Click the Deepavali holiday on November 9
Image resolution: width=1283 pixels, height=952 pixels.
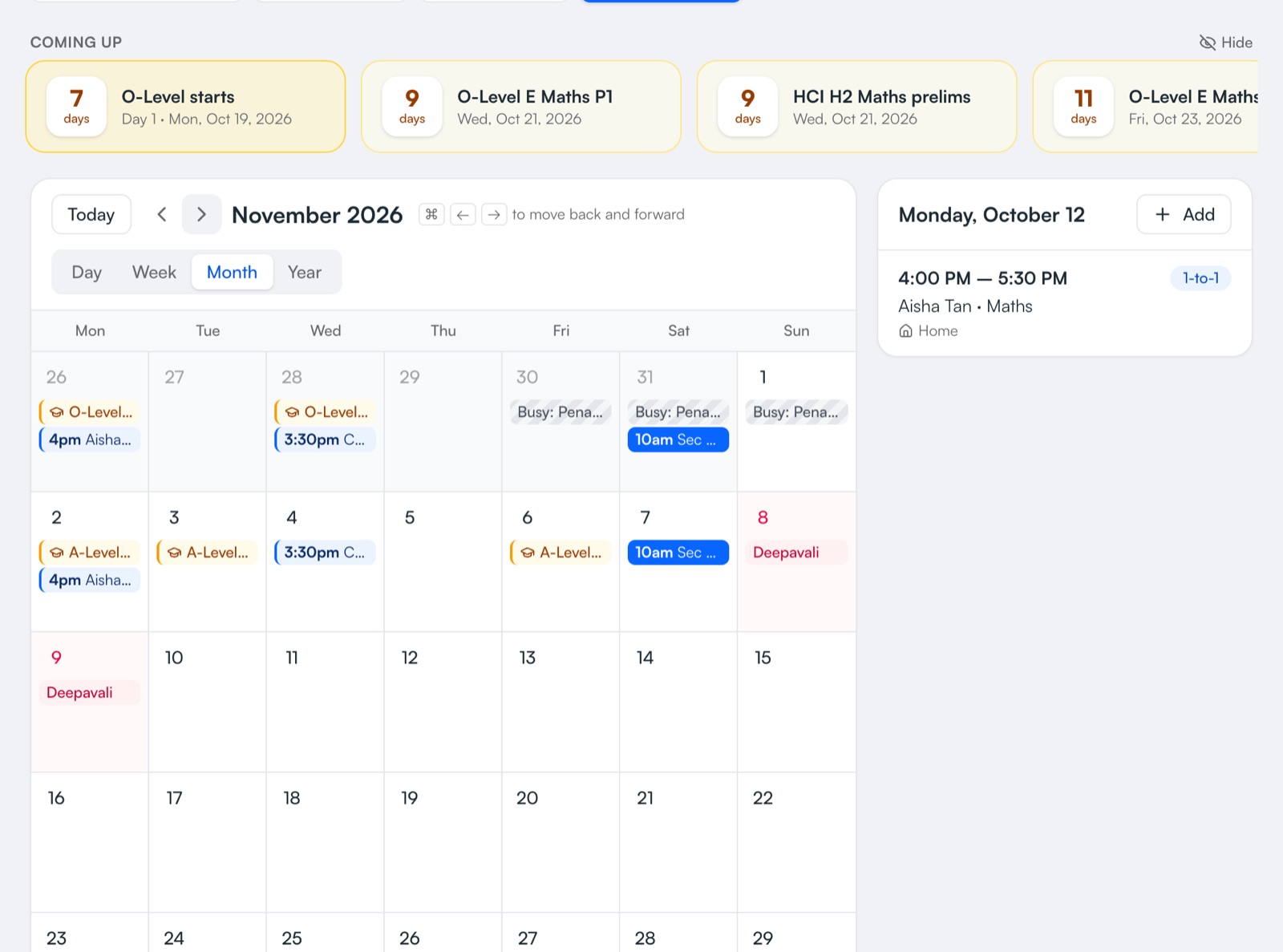tap(90, 693)
